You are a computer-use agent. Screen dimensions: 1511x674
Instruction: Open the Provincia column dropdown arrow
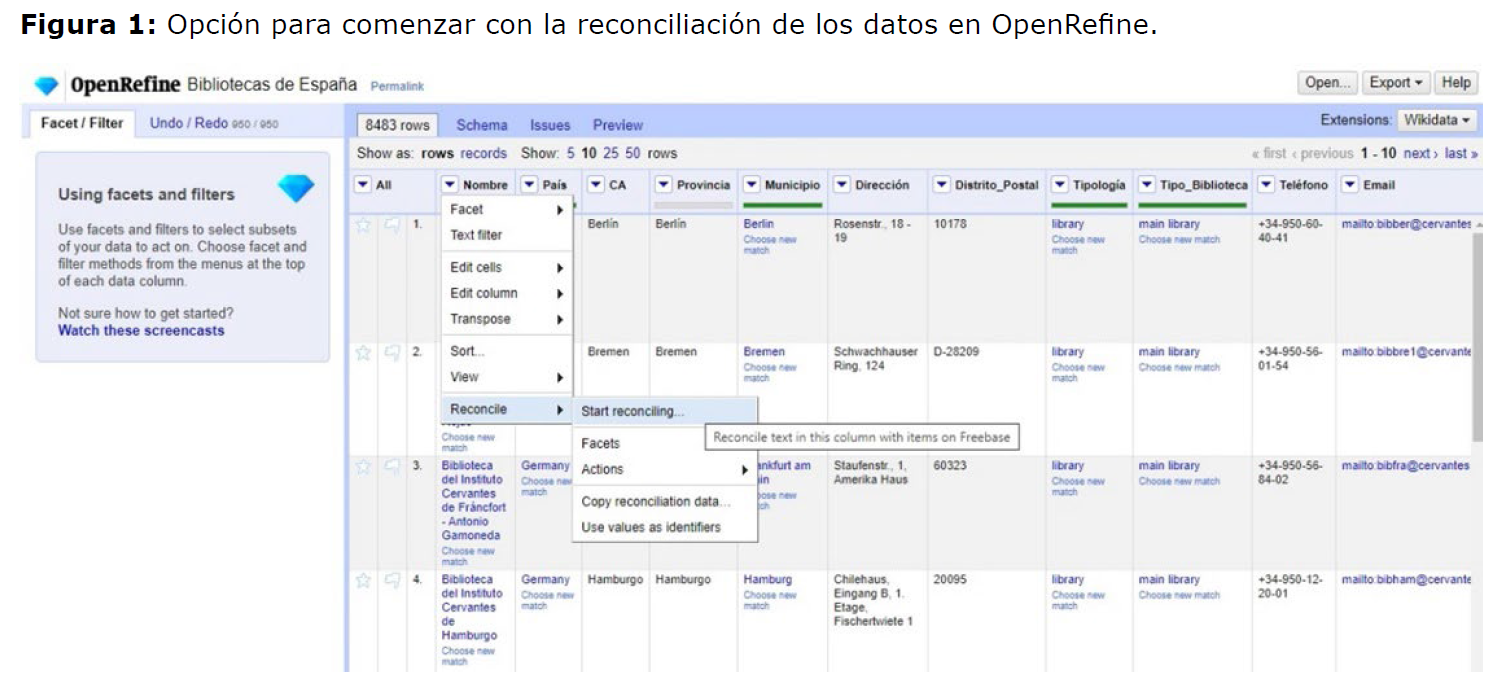(x=664, y=185)
